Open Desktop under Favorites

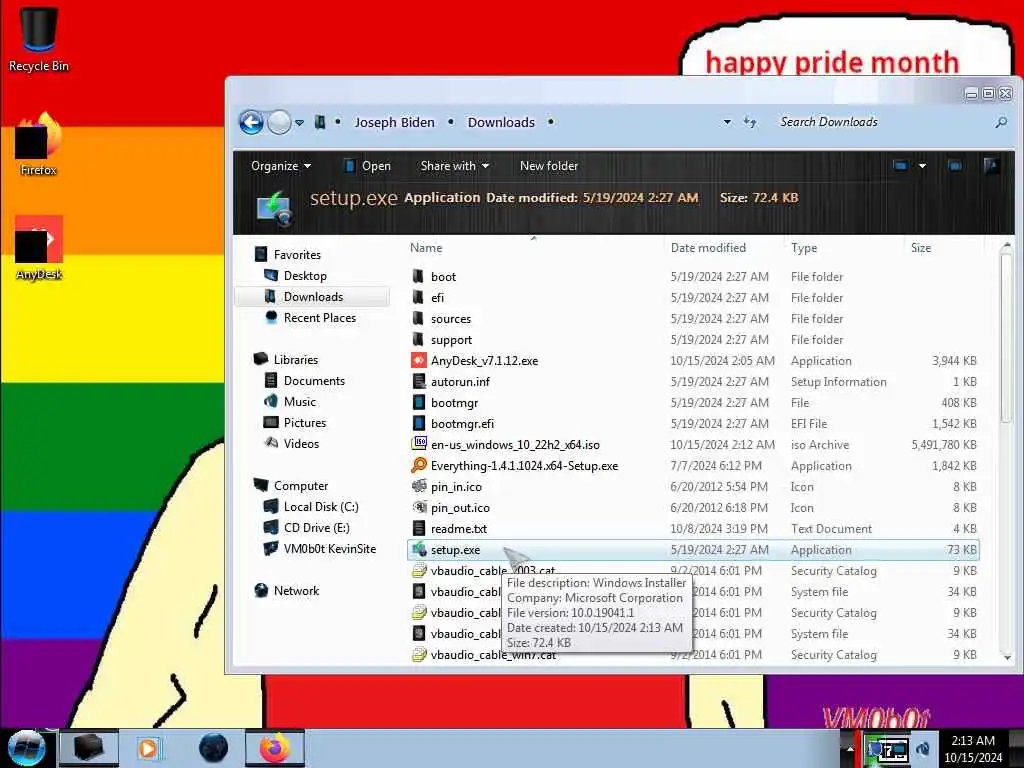pos(305,276)
